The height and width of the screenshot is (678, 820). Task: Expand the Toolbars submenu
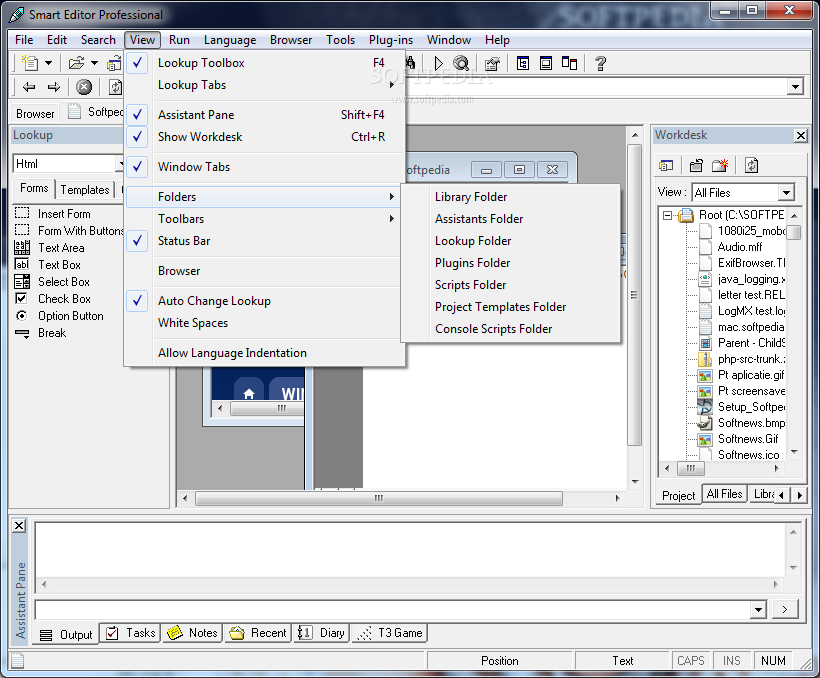pyautogui.click(x=265, y=219)
